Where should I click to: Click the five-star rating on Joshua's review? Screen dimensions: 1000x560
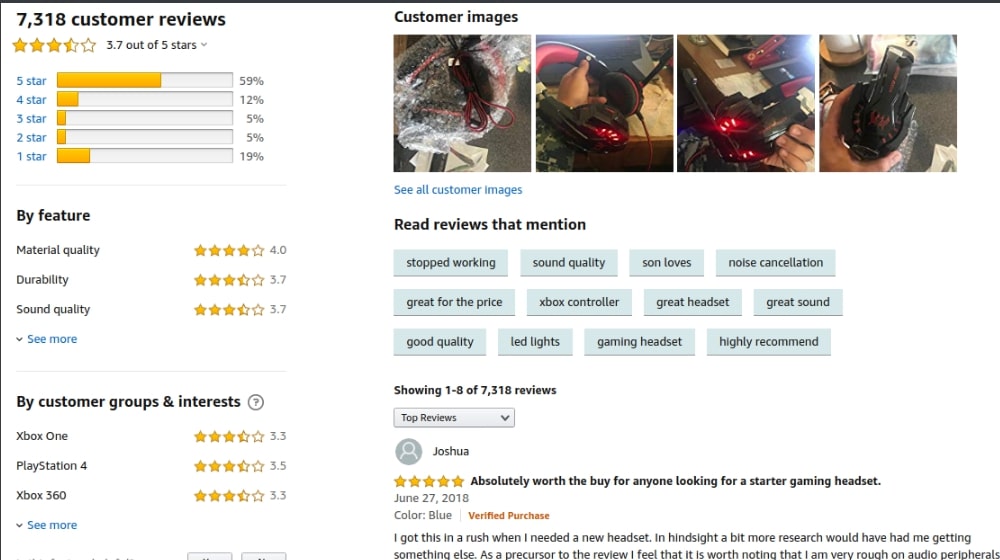429,481
